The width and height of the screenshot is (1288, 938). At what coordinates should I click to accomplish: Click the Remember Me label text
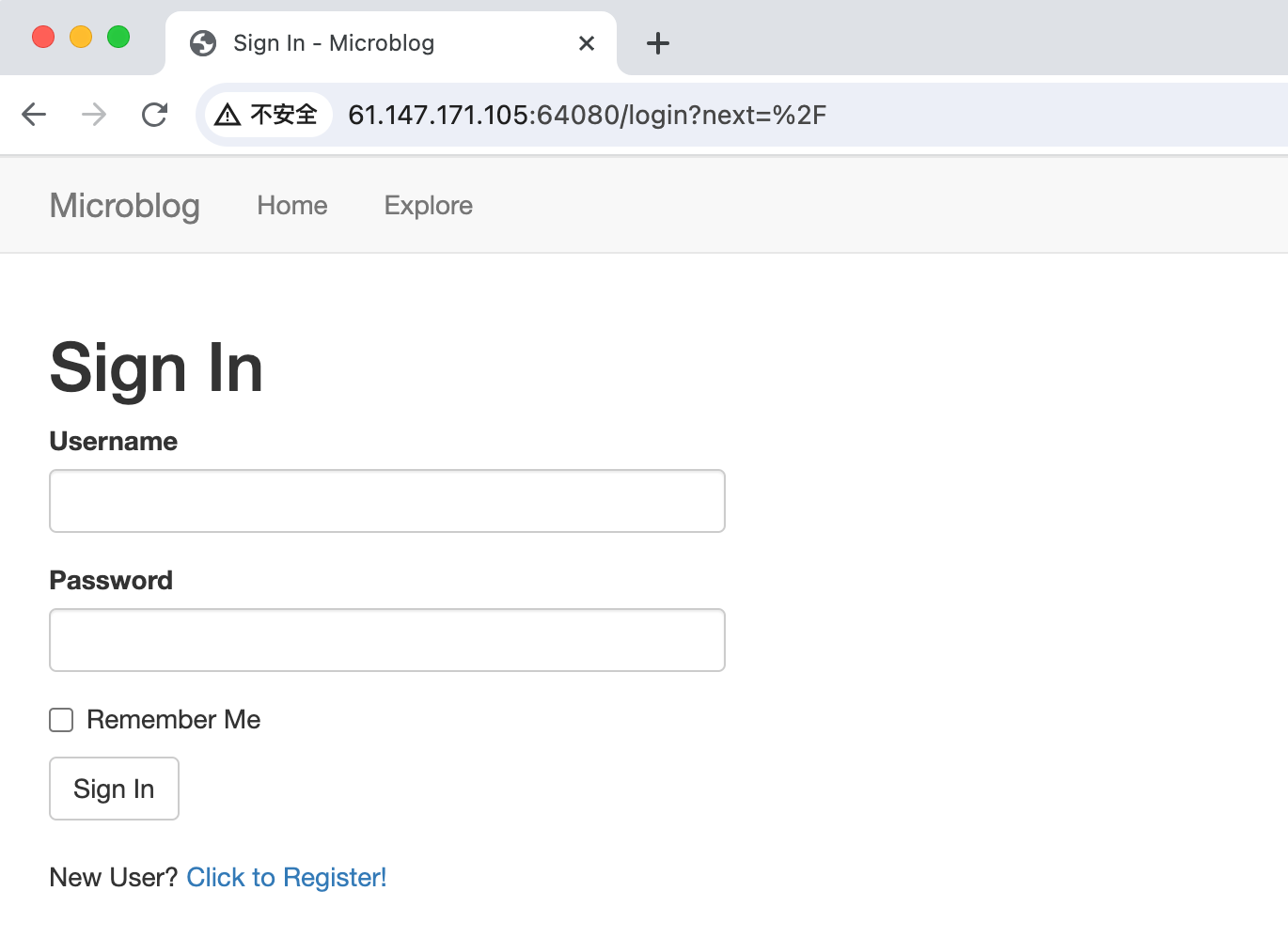[173, 719]
